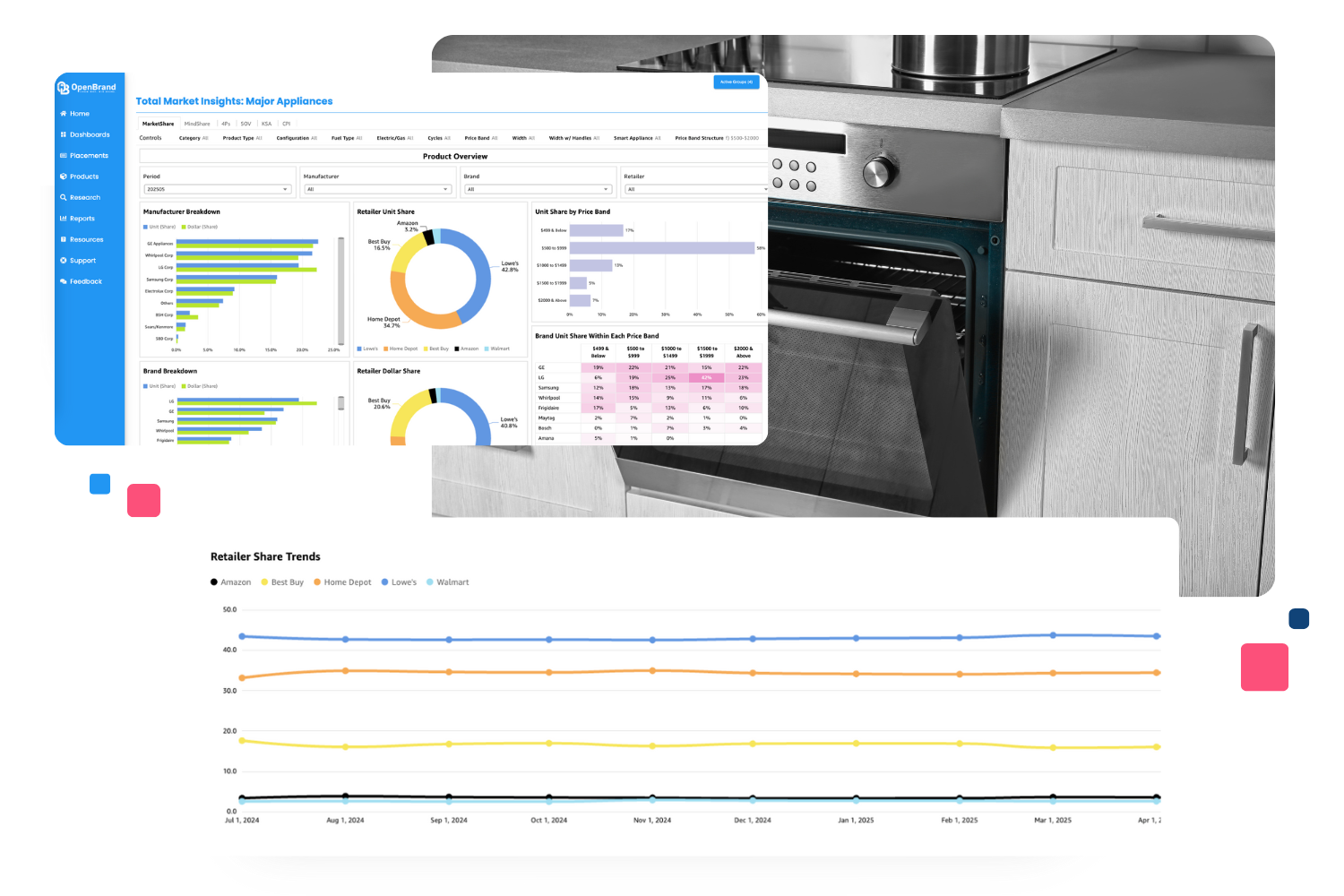Screen dimensions: 1344x896
Task: Click the Manufacturer Breakdown chart scrollbar
Action: [x=340, y=291]
